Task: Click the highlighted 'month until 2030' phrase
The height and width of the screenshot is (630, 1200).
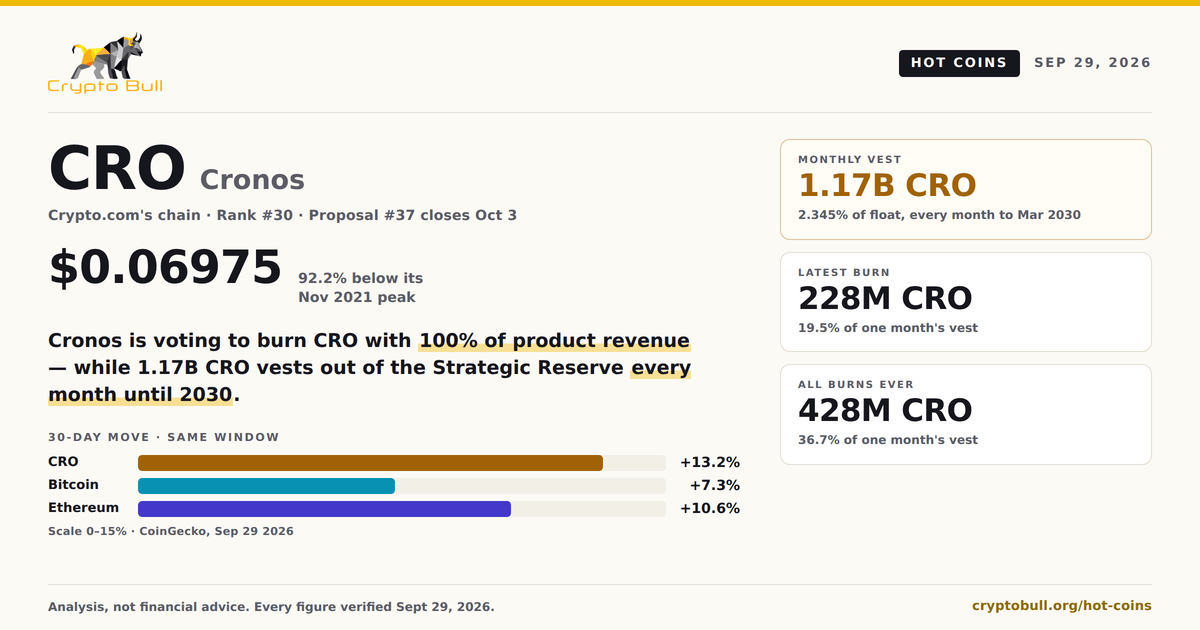Action: [x=140, y=394]
